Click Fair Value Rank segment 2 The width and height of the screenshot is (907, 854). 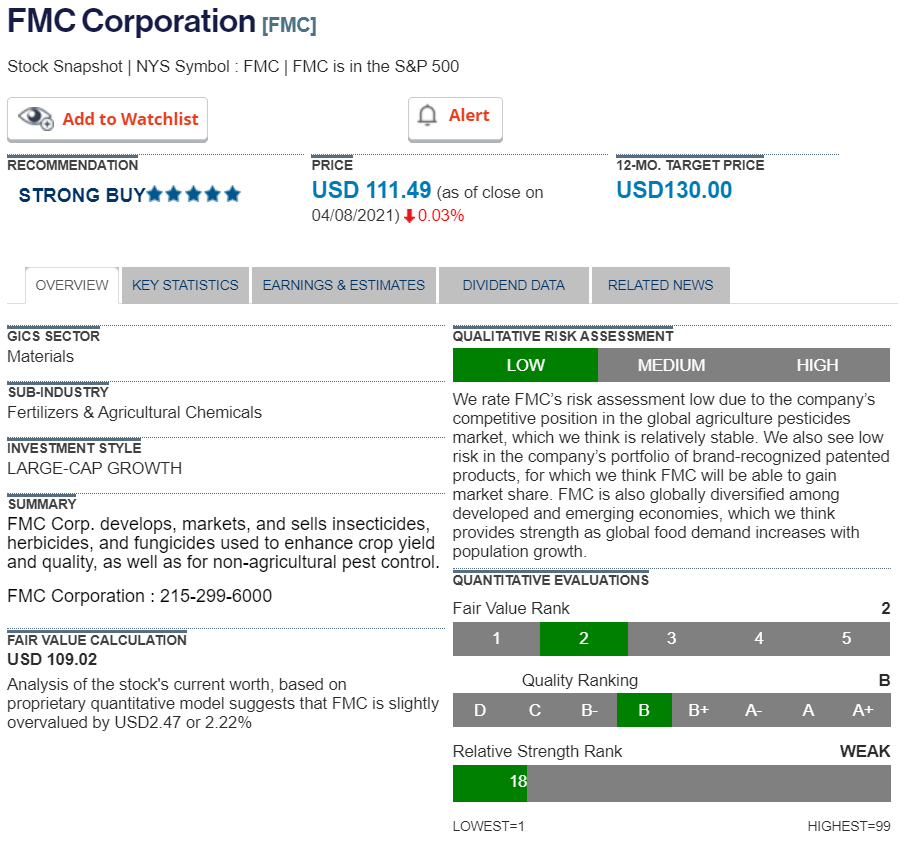[x=584, y=638]
